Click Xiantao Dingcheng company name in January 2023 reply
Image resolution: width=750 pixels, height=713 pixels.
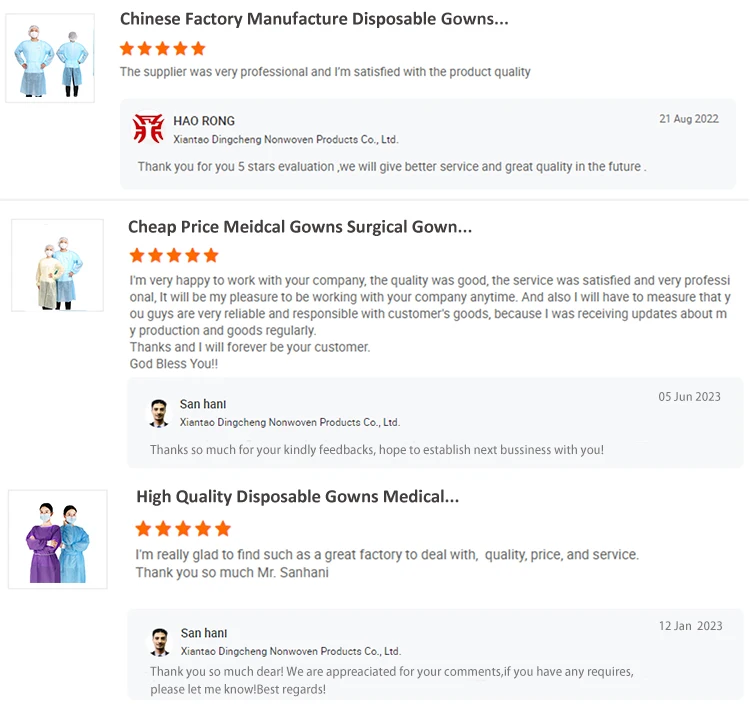291,651
